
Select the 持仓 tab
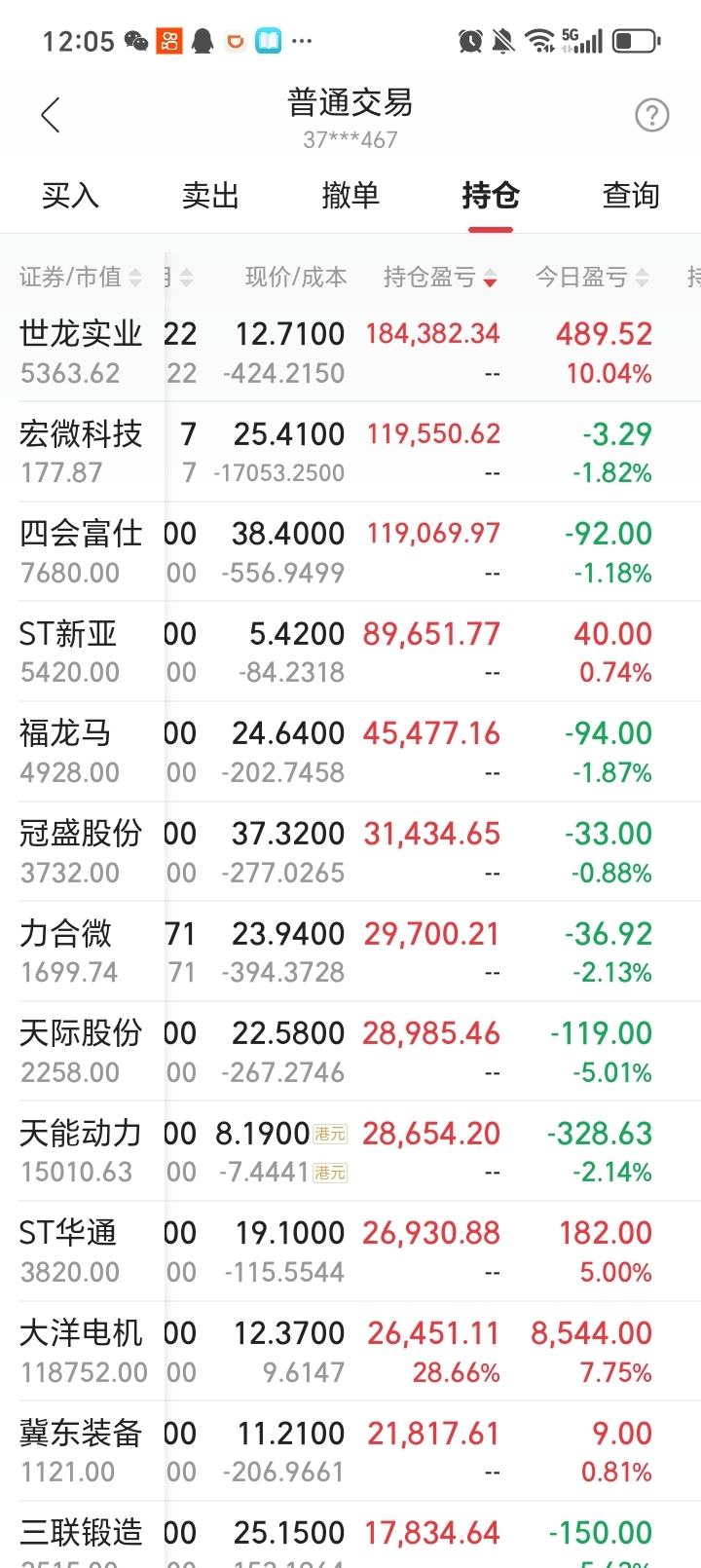point(491,196)
